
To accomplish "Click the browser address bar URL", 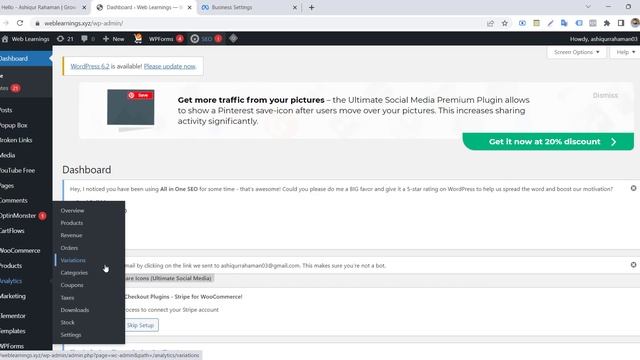I will [x=84, y=23].
